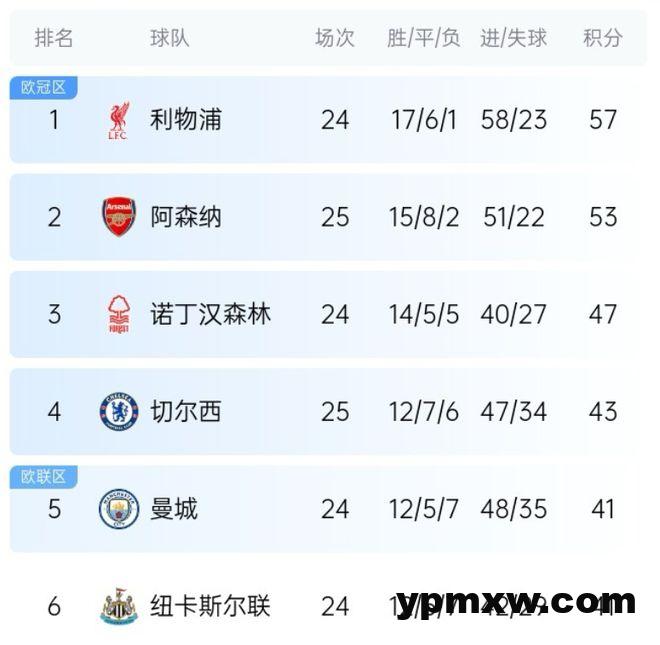Click the Newcastle United crest icon
Image resolution: width=660 pixels, height=645 pixels.
tap(118, 606)
